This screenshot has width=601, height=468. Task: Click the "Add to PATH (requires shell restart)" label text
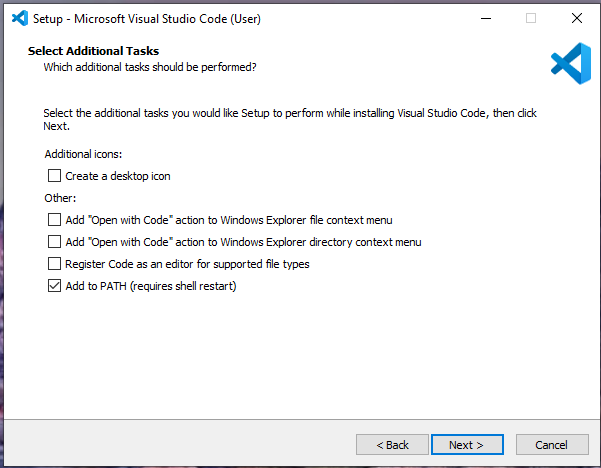pos(151,287)
